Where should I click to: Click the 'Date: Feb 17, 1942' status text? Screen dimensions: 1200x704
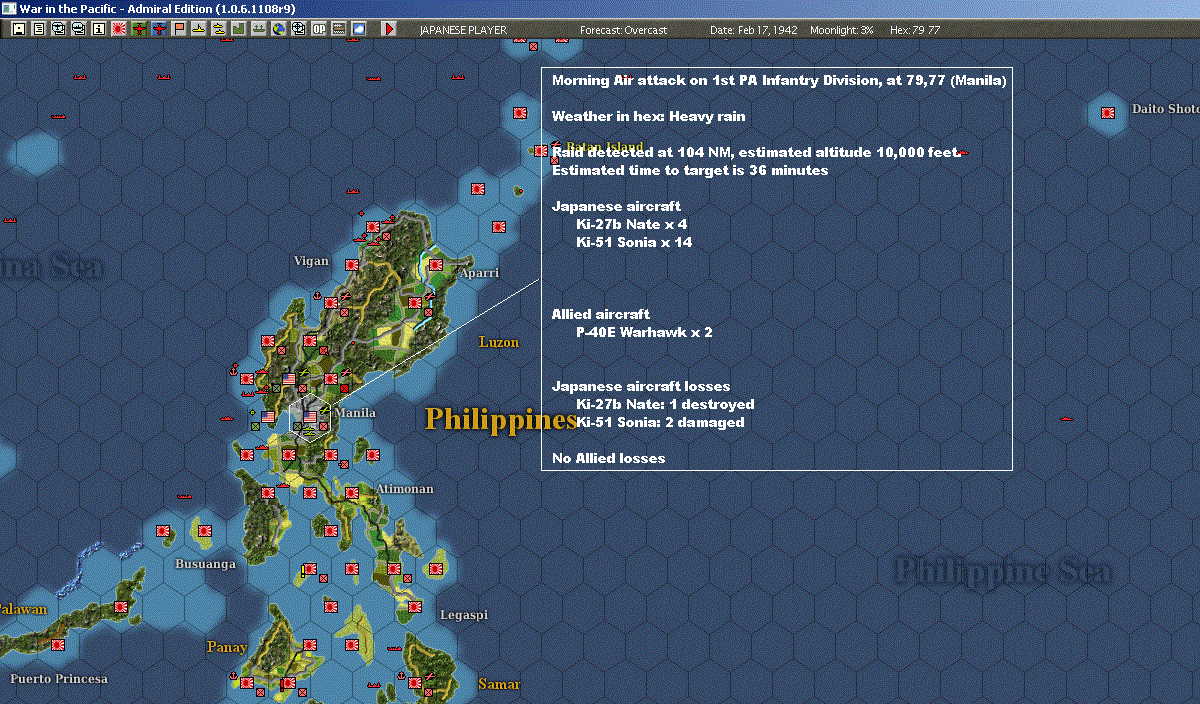pyautogui.click(x=754, y=30)
